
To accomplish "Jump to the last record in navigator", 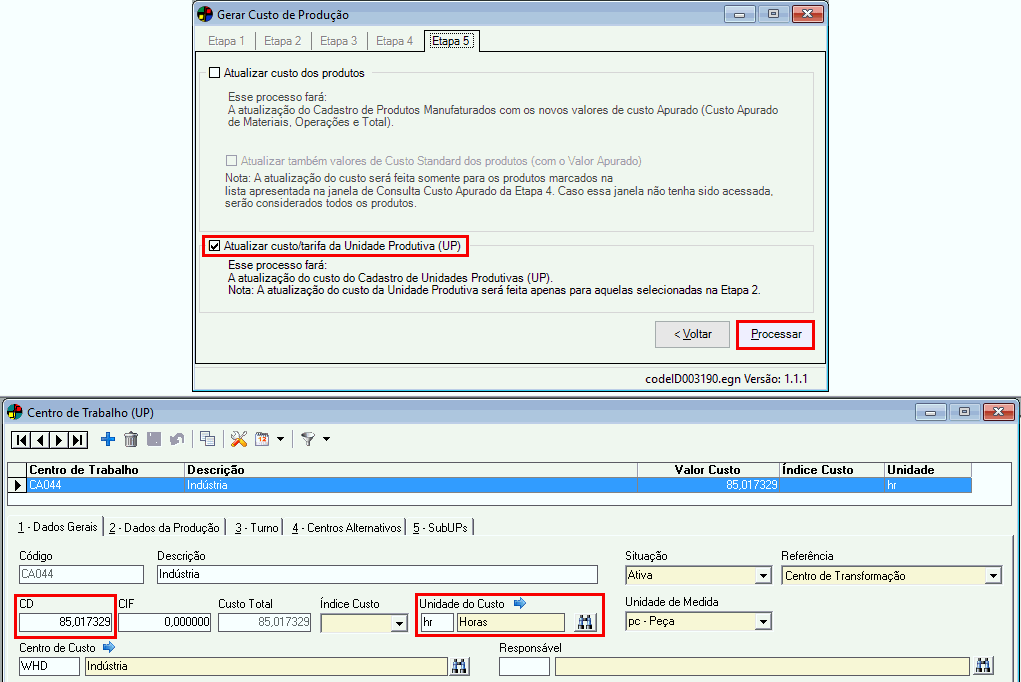I will click(x=79, y=439).
